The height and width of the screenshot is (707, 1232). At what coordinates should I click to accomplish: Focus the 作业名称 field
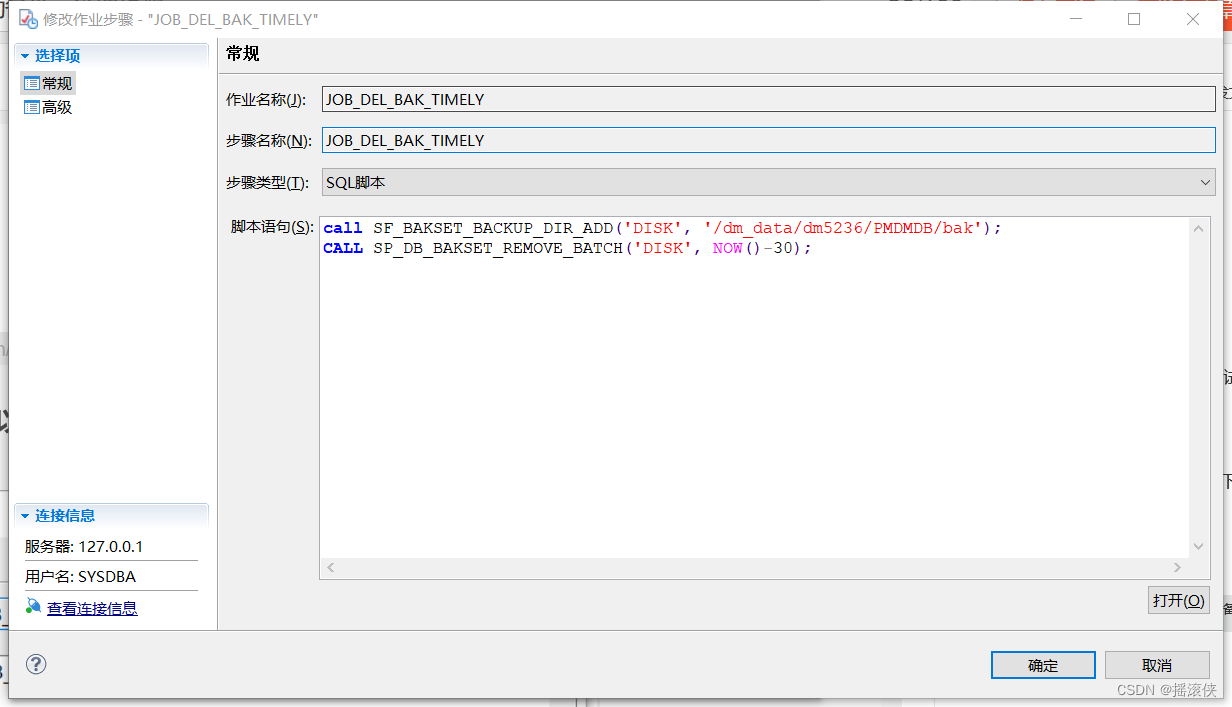pos(768,99)
